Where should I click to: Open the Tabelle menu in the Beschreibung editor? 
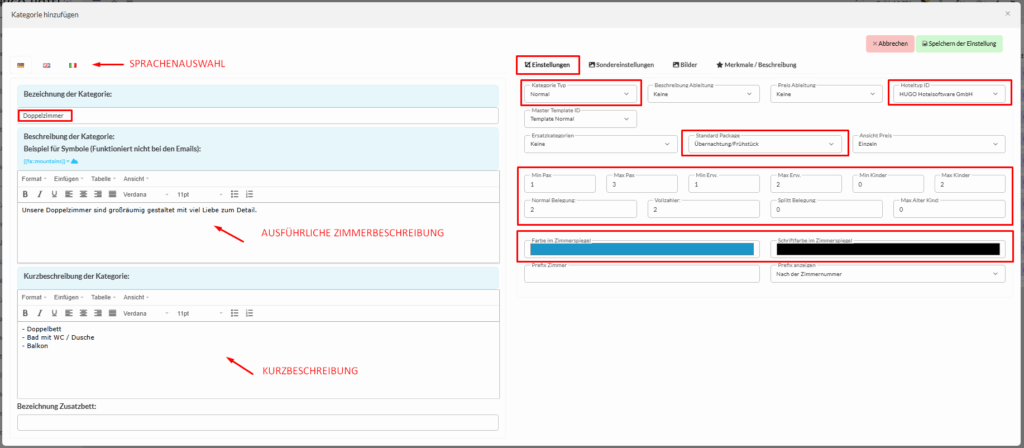(x=103, y=179)
